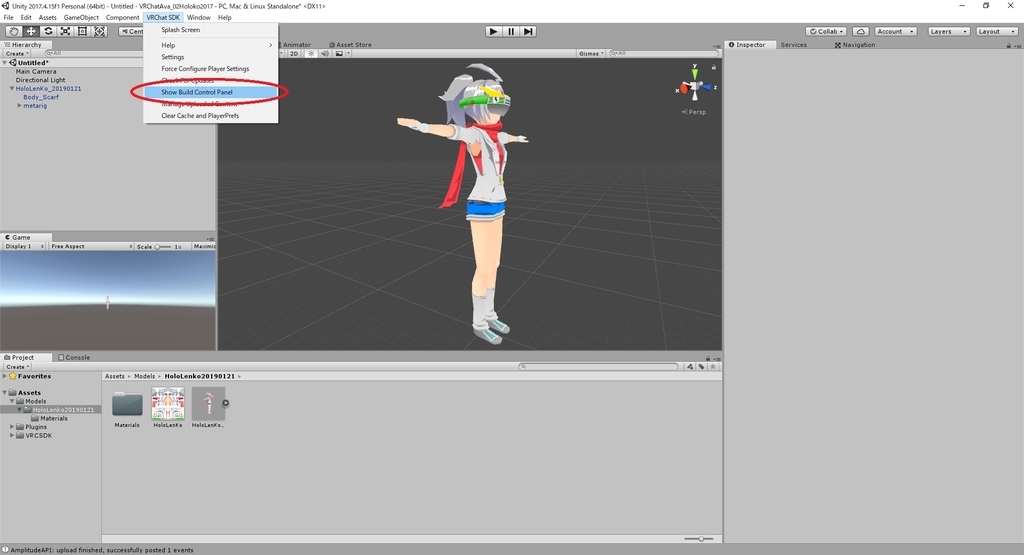Expand the VRCSDK folder arrow
This screenshot has height=555, width=1024.
coord(12,435)
